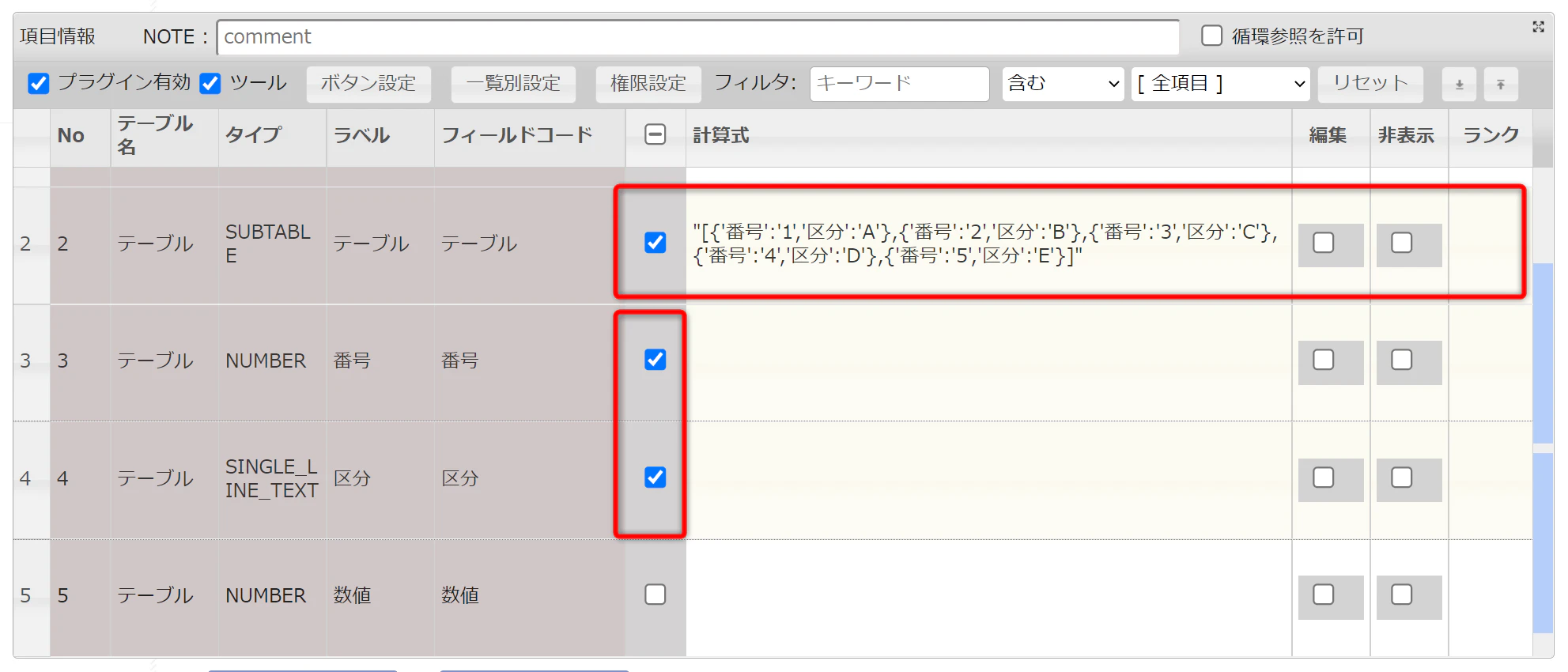Open the 含む filter condition dropdown
Viewport: 1568px width, 672px height.
click(x=1064, y=84)
